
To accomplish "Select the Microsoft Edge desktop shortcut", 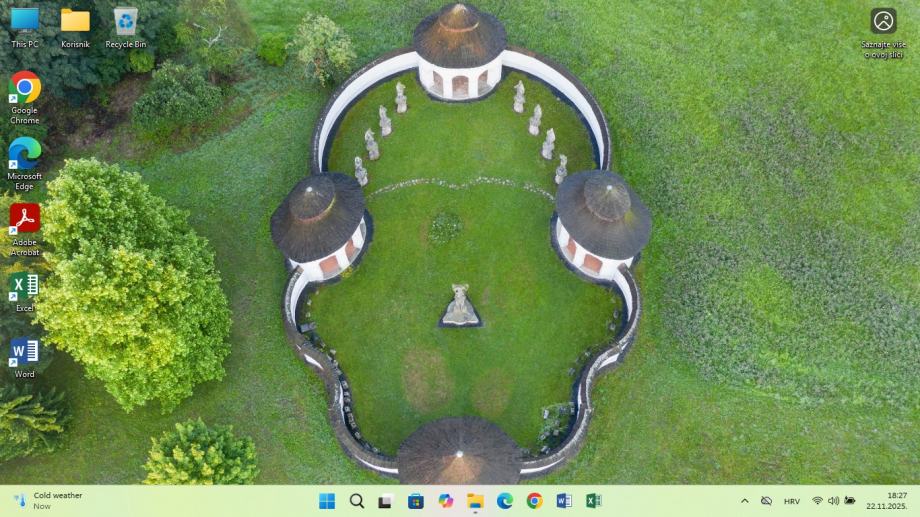I will click(25, 163).
